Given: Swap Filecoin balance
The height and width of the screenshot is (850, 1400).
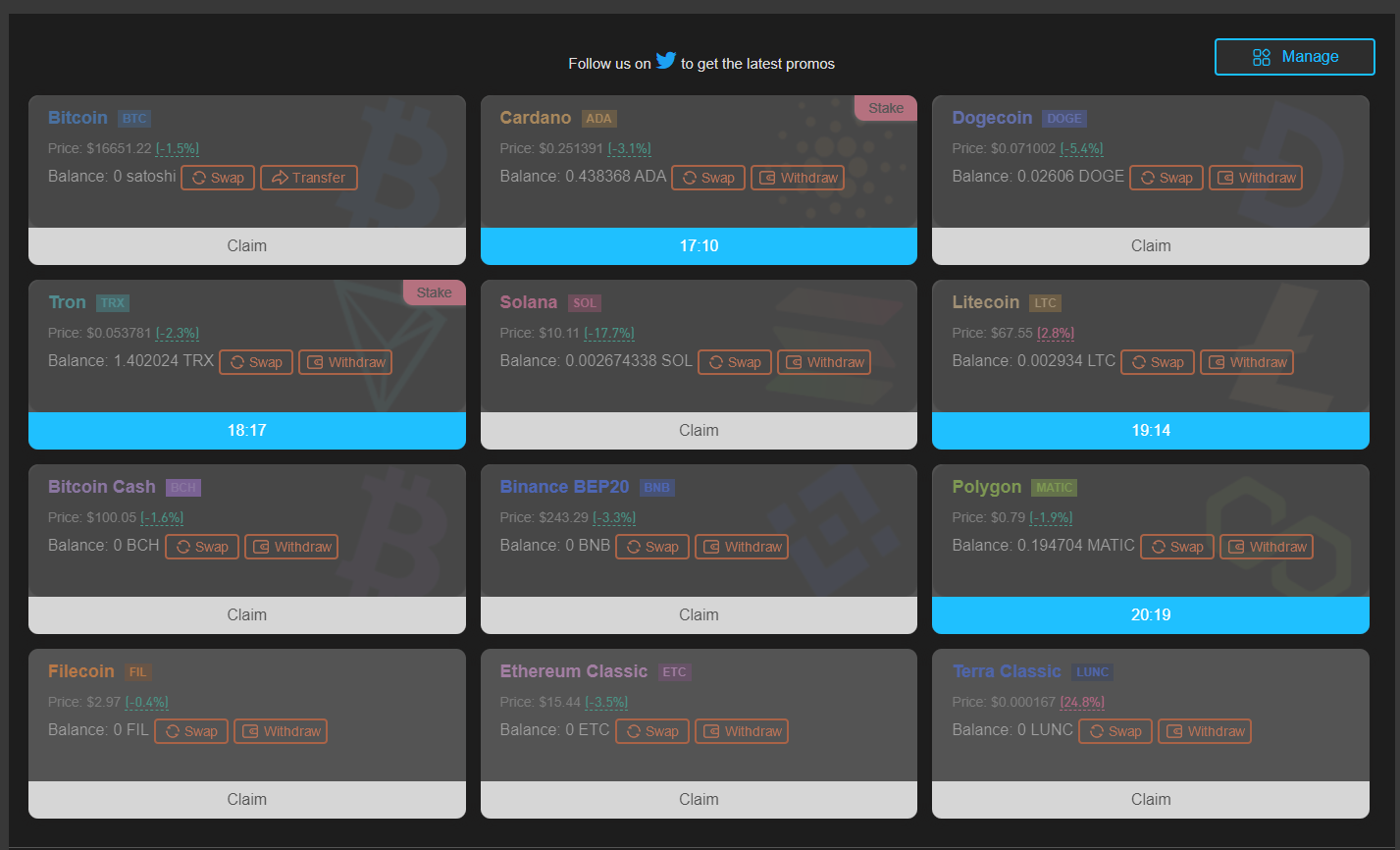Looking at the screenshot, I should point(191,731).
